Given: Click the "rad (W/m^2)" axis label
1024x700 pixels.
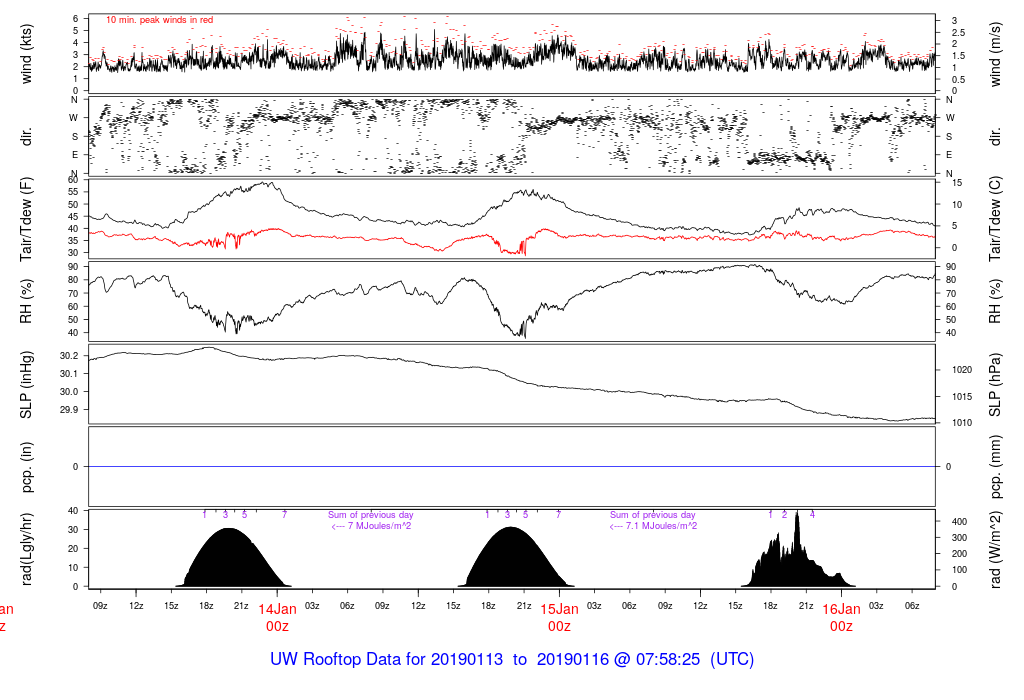Looking at the screenshot, I should tap(995, 549).
